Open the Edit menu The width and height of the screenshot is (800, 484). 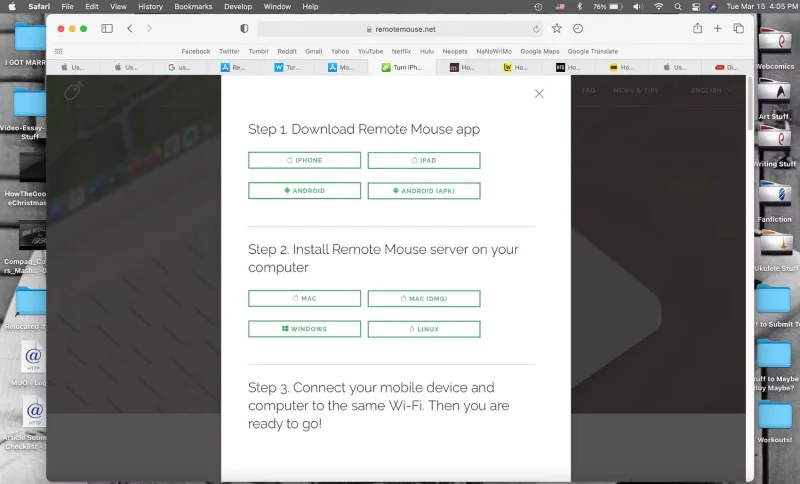click(92, 7)
